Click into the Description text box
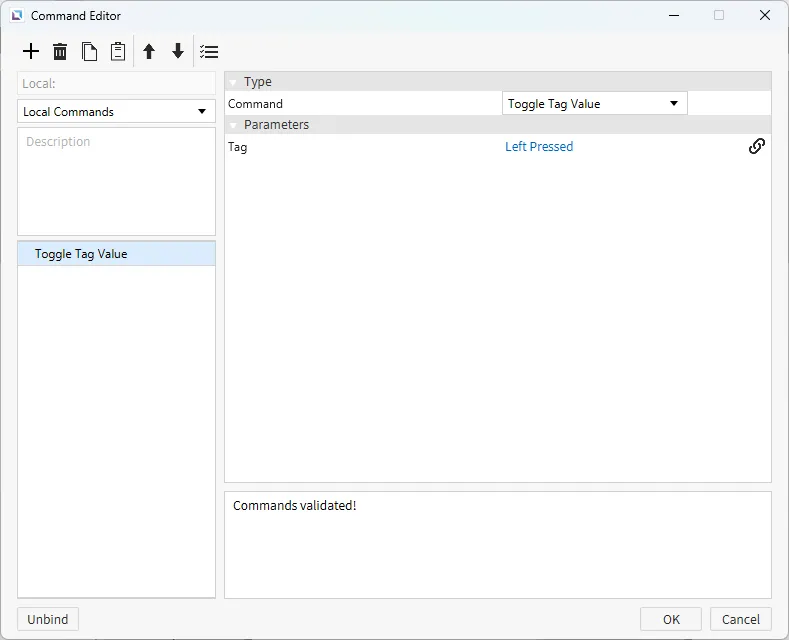This screenshot has width=789, height=640. [116, 181]
